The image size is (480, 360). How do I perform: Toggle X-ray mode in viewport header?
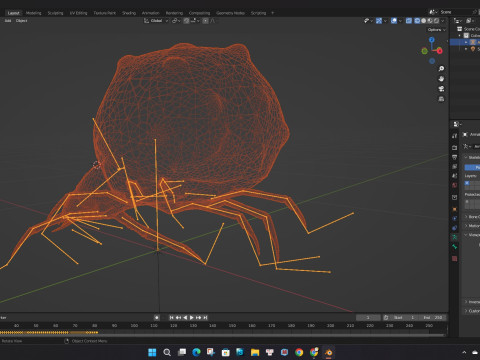coord(409,21)
